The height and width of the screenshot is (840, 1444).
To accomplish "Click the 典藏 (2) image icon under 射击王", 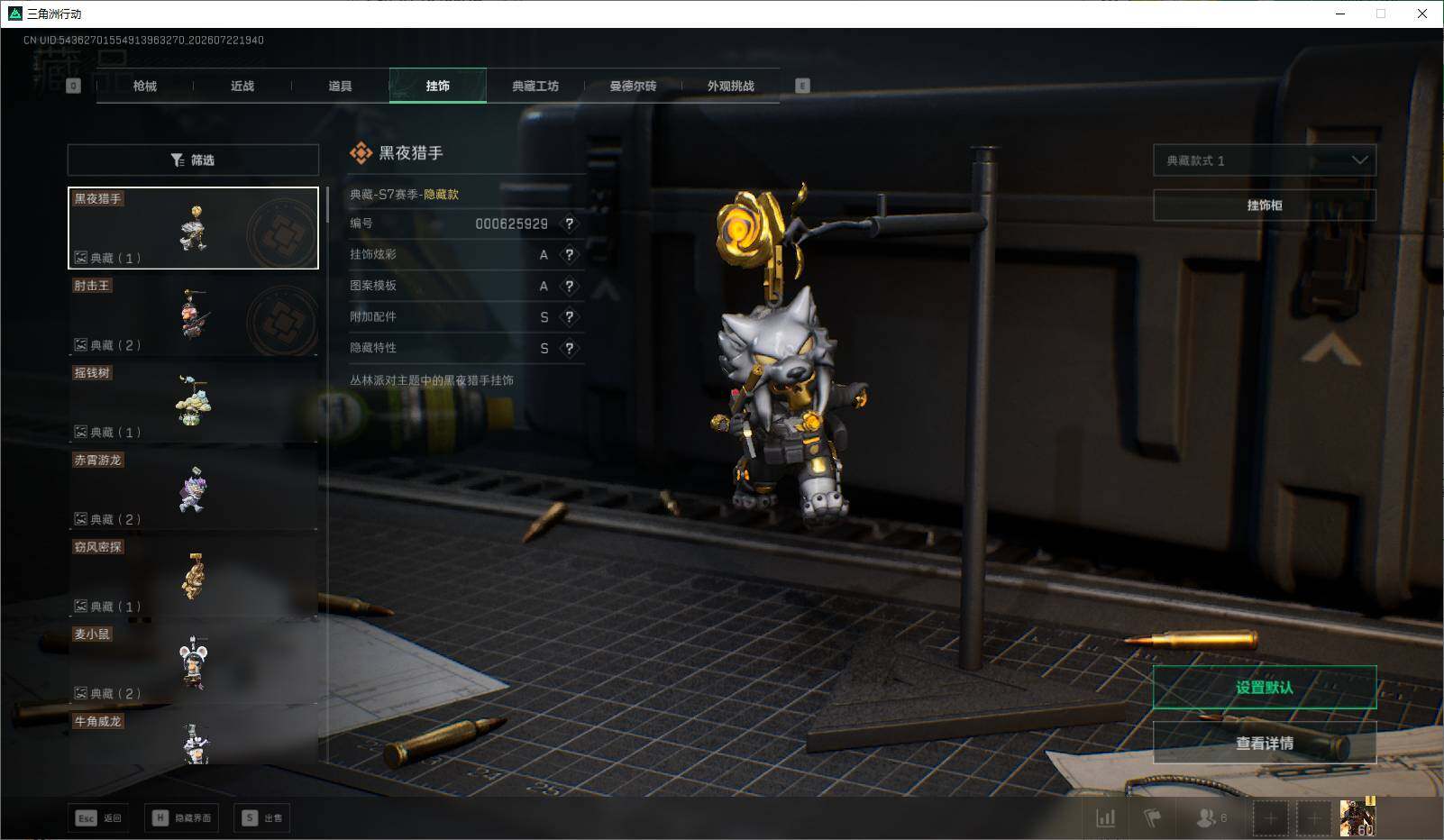I will (x=81, y=345).
